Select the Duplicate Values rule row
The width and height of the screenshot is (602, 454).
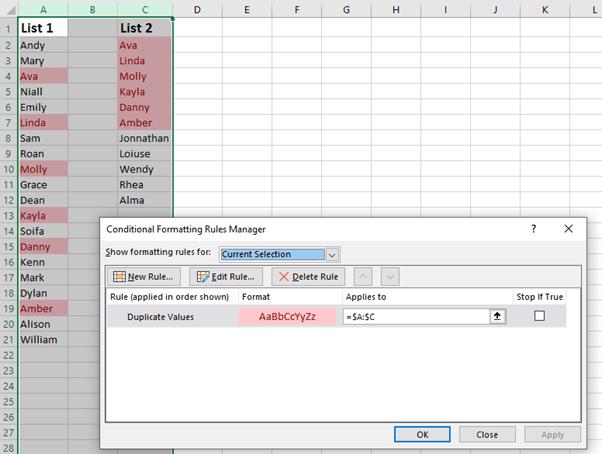tap(336, 317)
